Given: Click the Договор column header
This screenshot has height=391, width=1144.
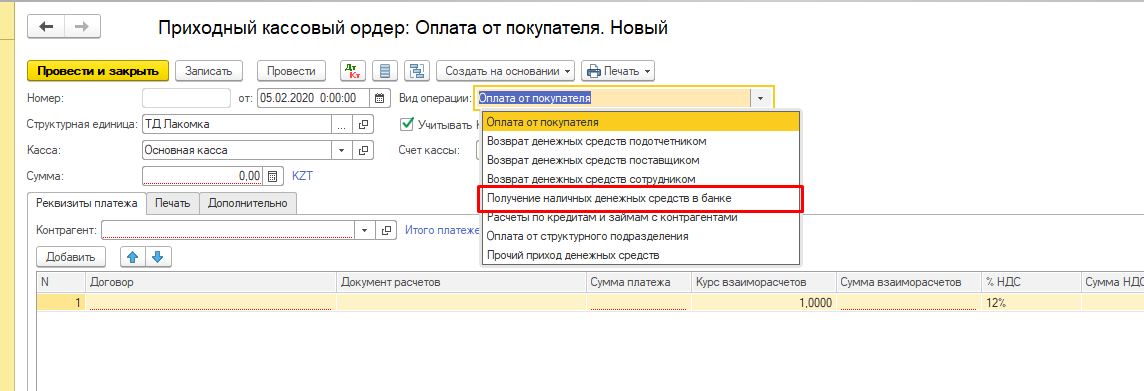Looking at the screenshot, I should [x=210, y=282].
